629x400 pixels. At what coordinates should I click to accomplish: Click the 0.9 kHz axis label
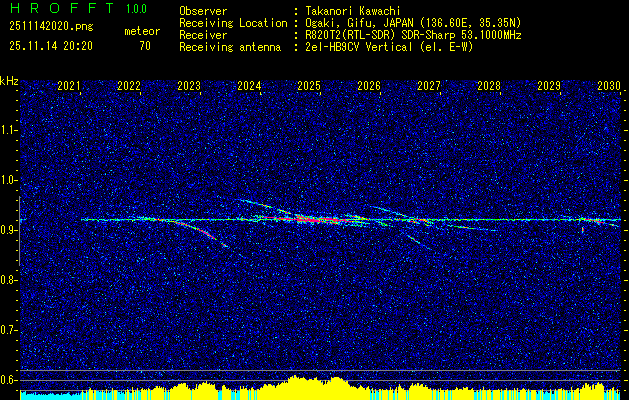point(8,230)
